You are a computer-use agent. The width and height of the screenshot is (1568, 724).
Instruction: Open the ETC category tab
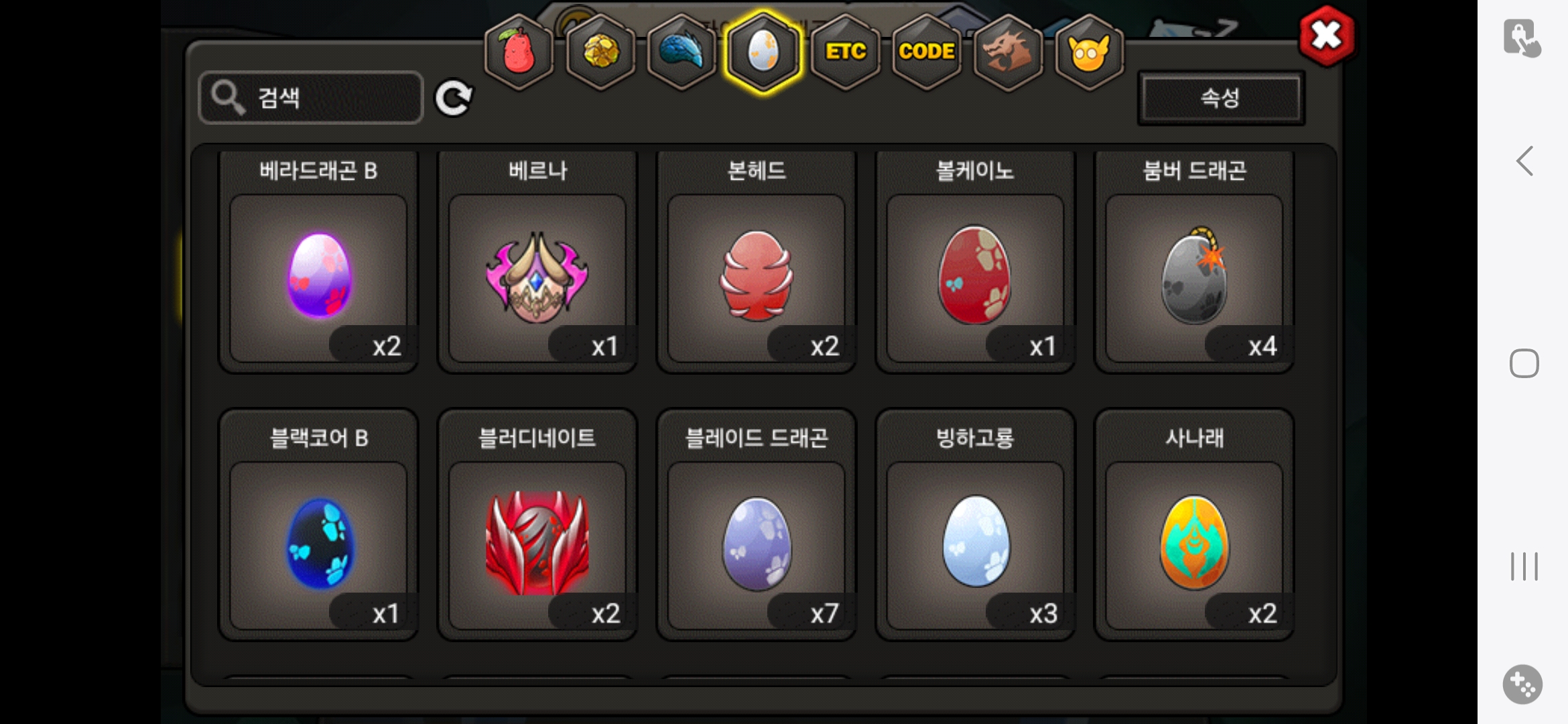pos(845,52)
